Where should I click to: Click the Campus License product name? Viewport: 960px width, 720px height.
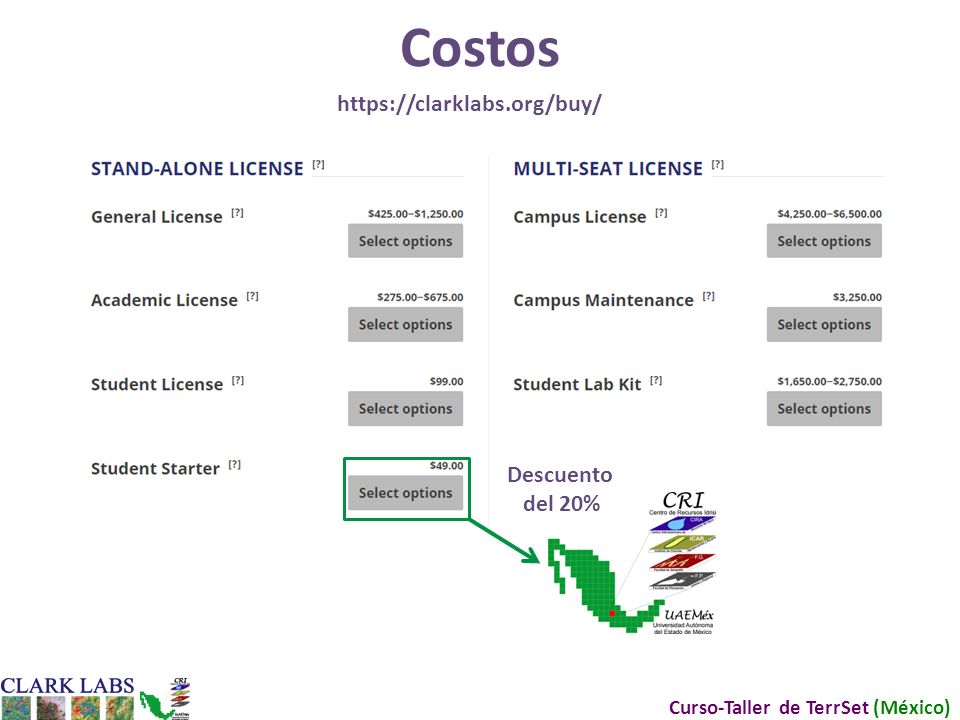click(x=580, y=217)
